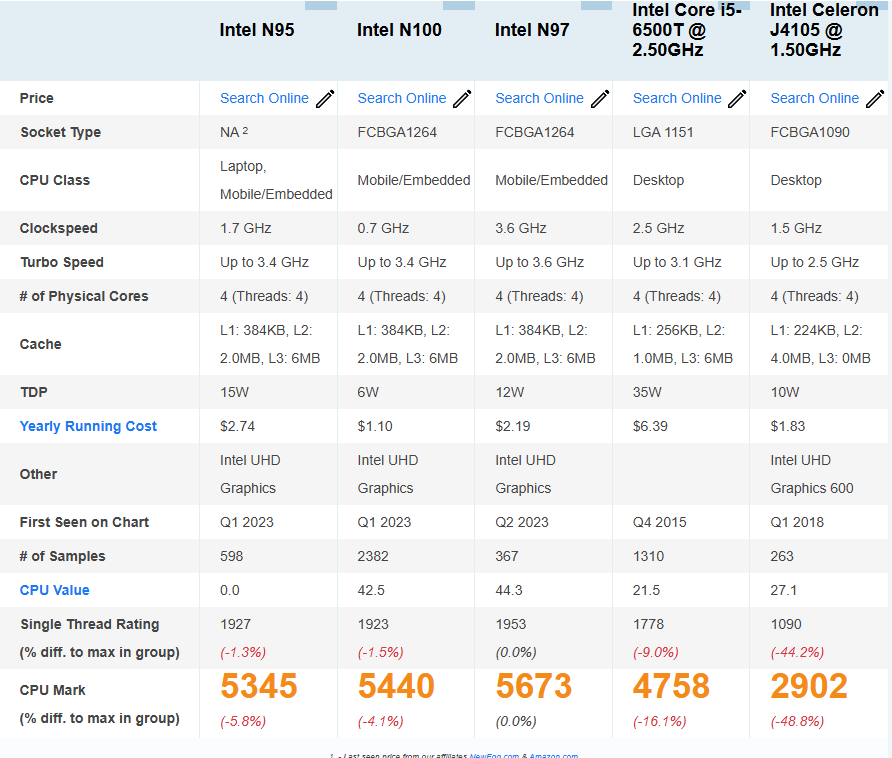The width and height of the screenshot is (892, 758).
Task: Open Search Online link for Intel N97
Action: click(539, 98)
